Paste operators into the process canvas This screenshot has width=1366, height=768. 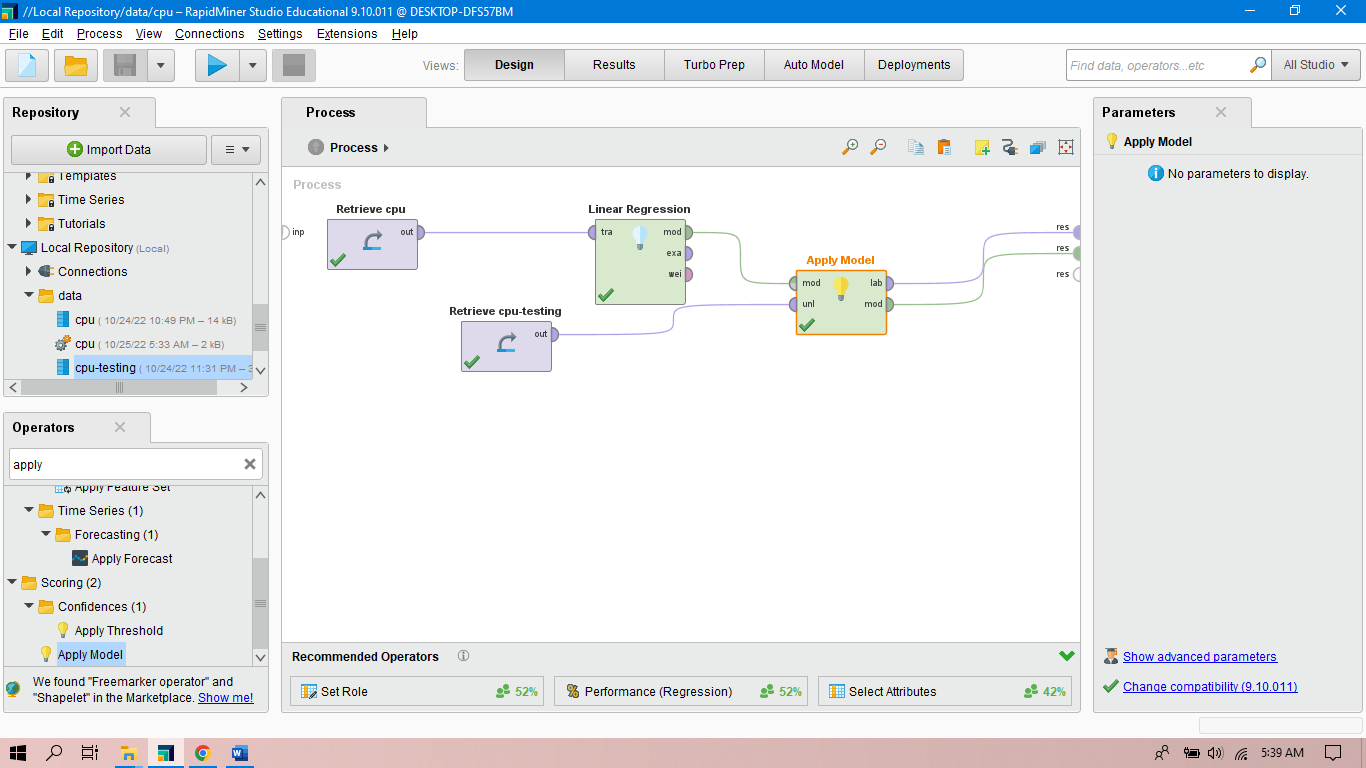pyautogui.click(x=944, y=146)
